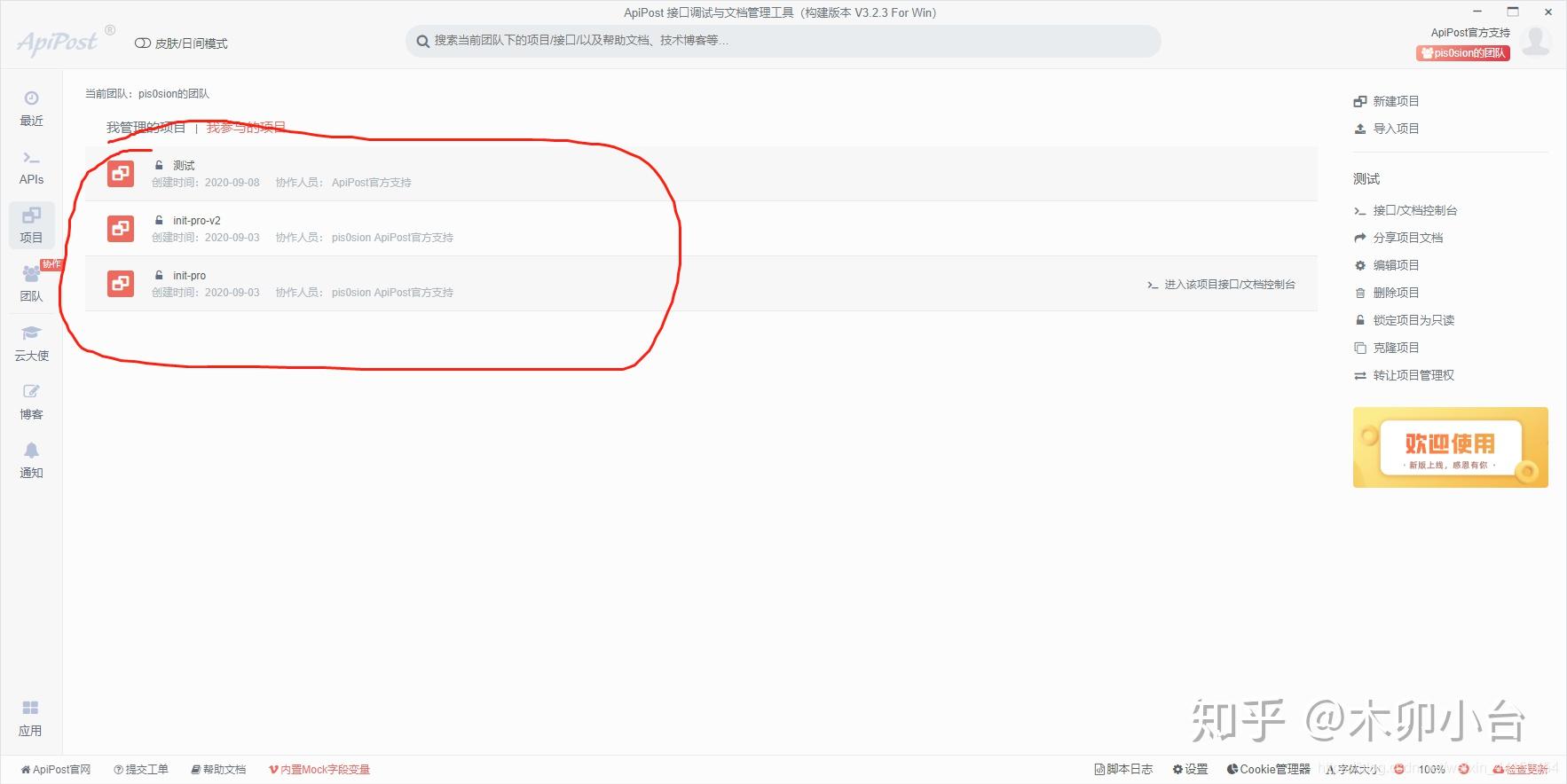1567x784 pixels.
Task: Select the 项目 (projects) sidebar item
Action: 31,225
